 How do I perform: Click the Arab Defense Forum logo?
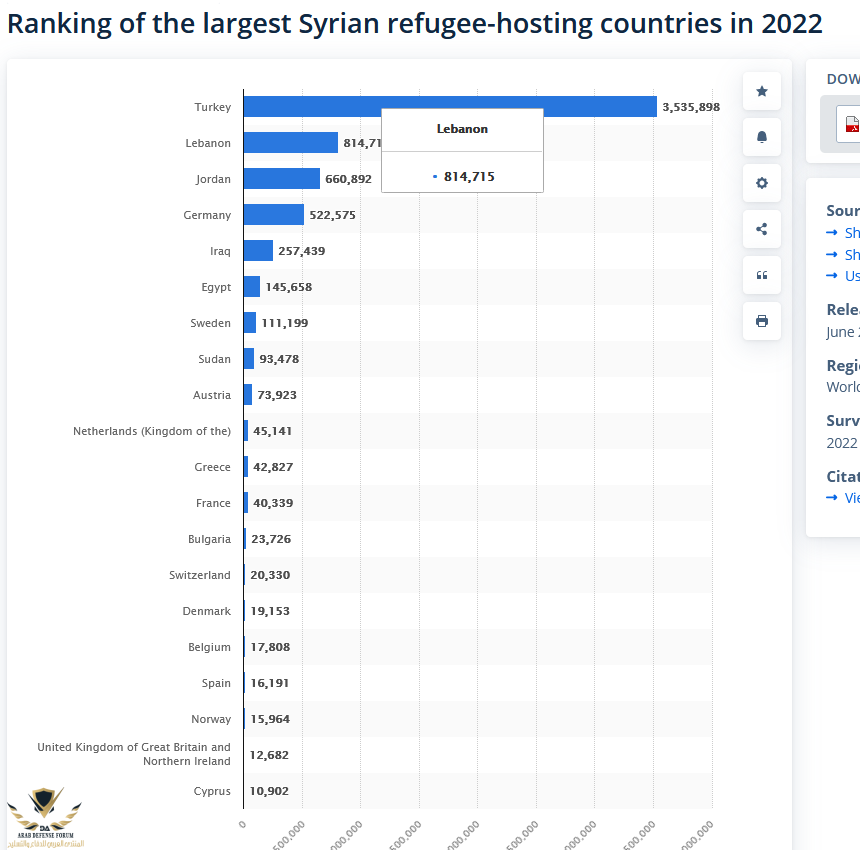click(x=44, y=817)
